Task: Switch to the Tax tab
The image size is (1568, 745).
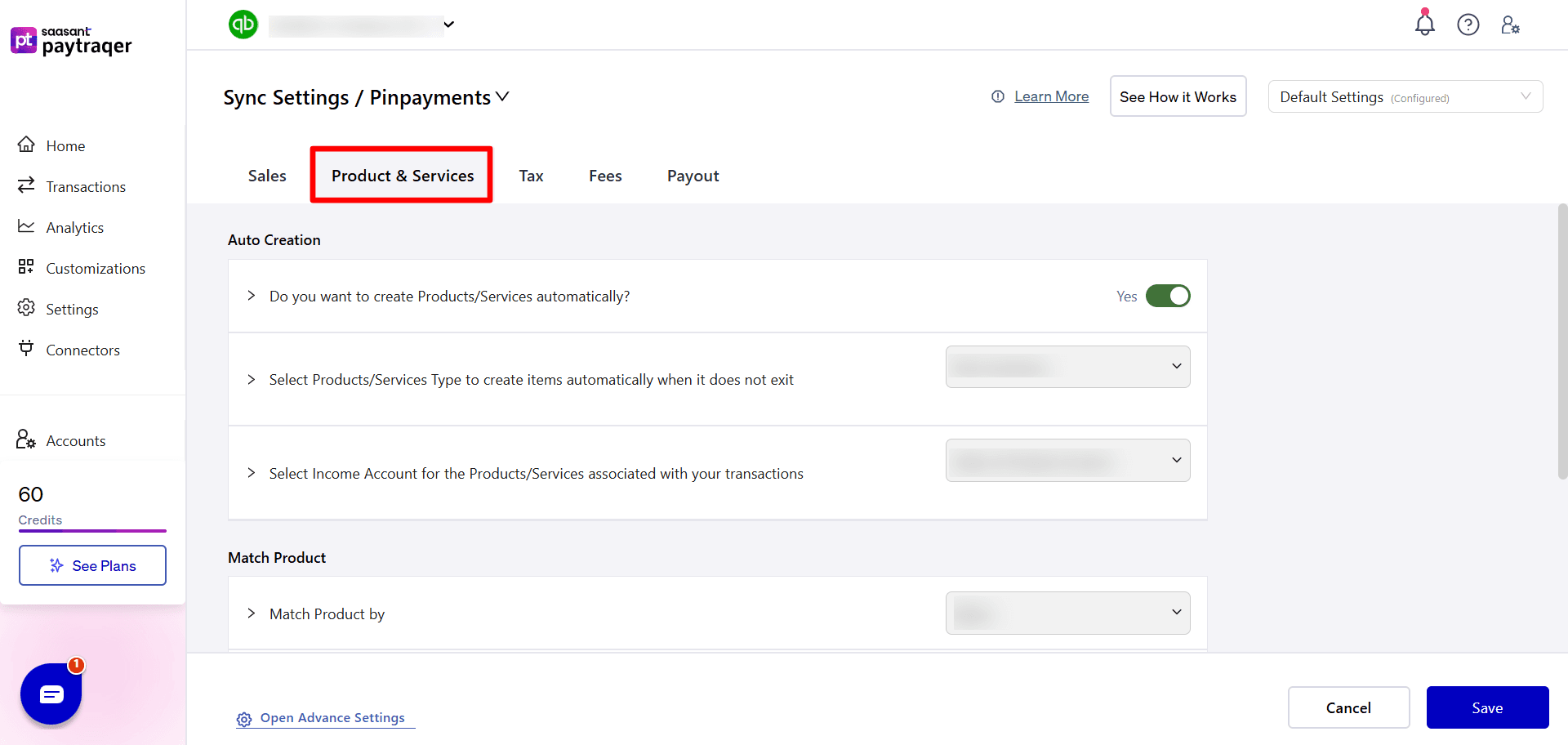Action: [x=531, y=175]
